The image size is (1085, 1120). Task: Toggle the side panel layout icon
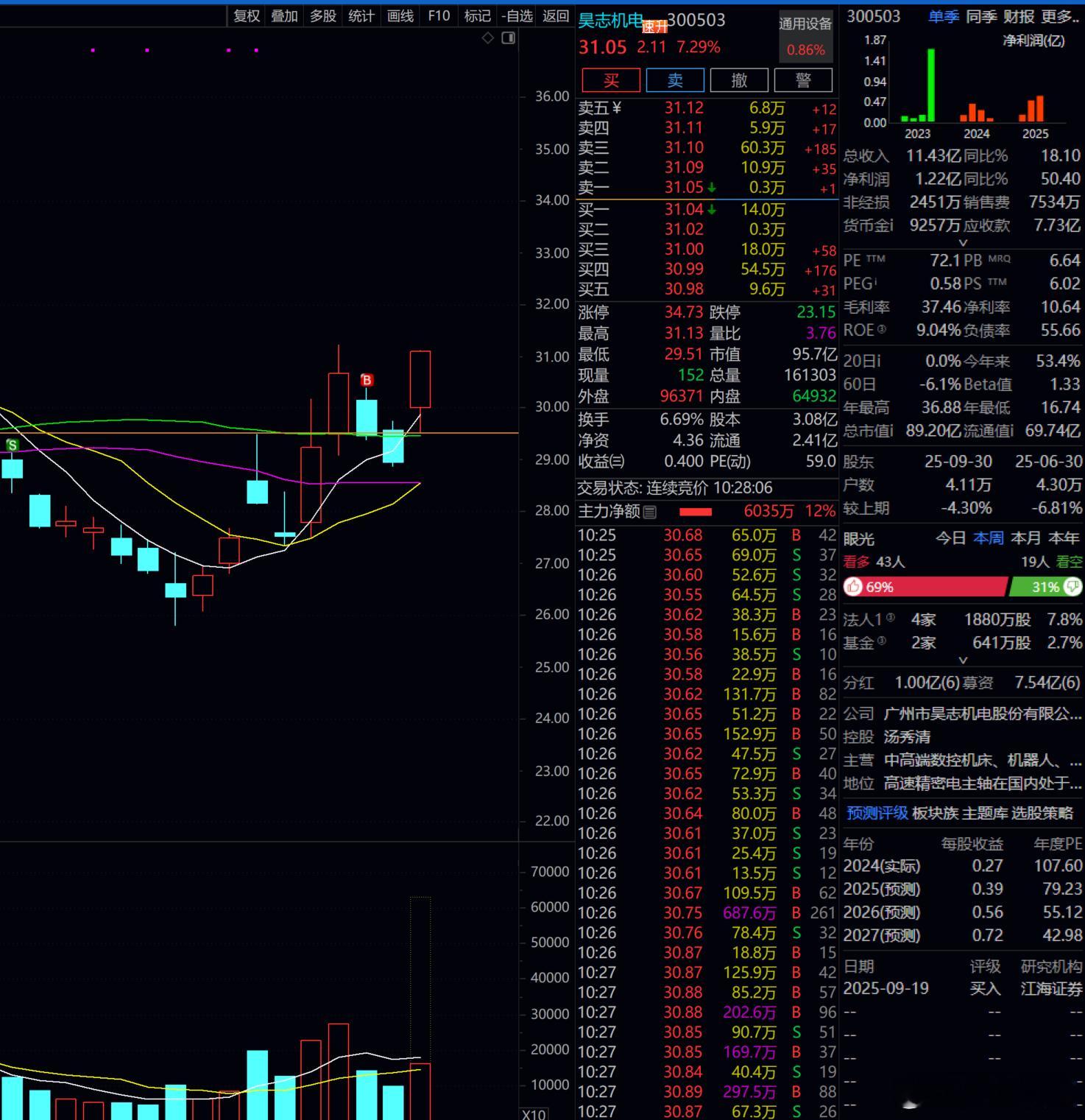click(x=508, y=38)
